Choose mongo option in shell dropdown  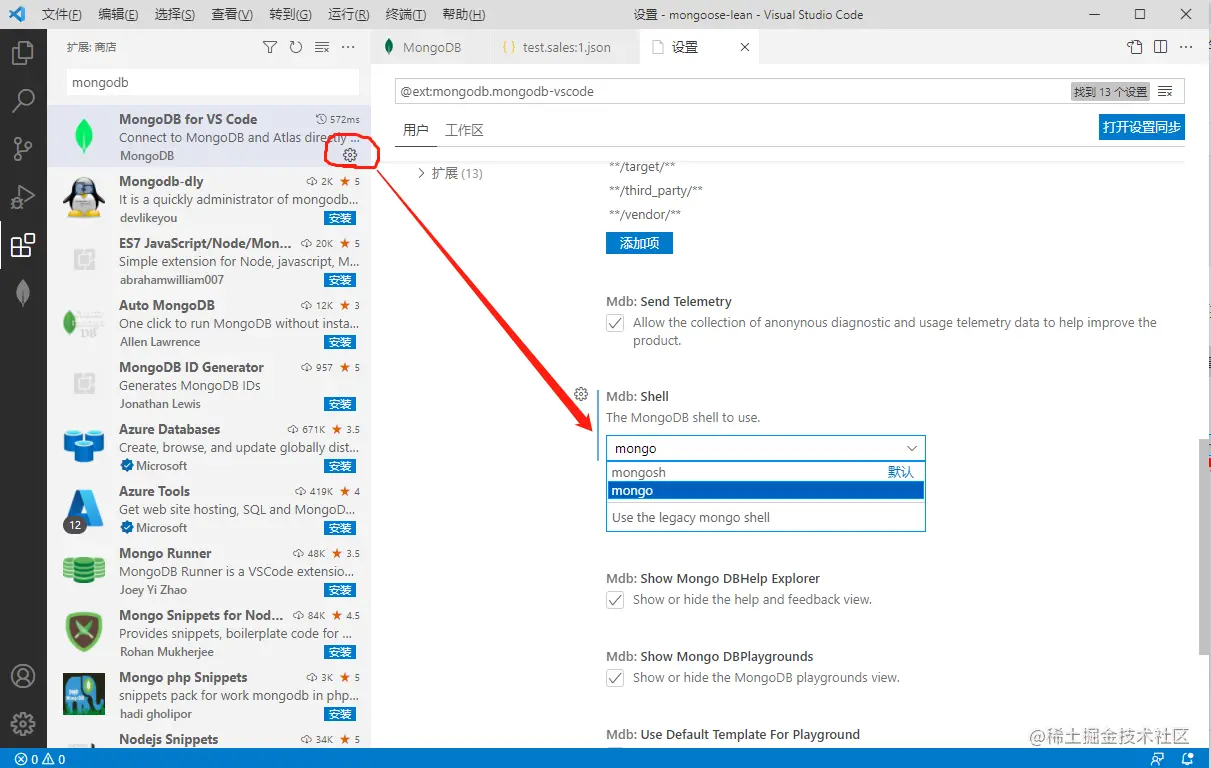[765, 490]
